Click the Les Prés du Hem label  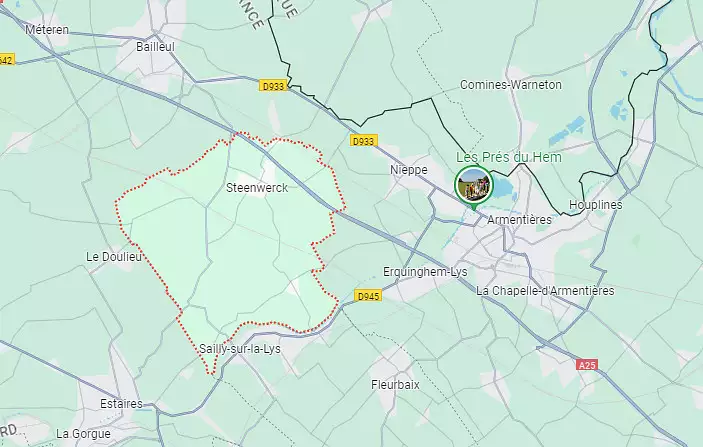point(509,157)
